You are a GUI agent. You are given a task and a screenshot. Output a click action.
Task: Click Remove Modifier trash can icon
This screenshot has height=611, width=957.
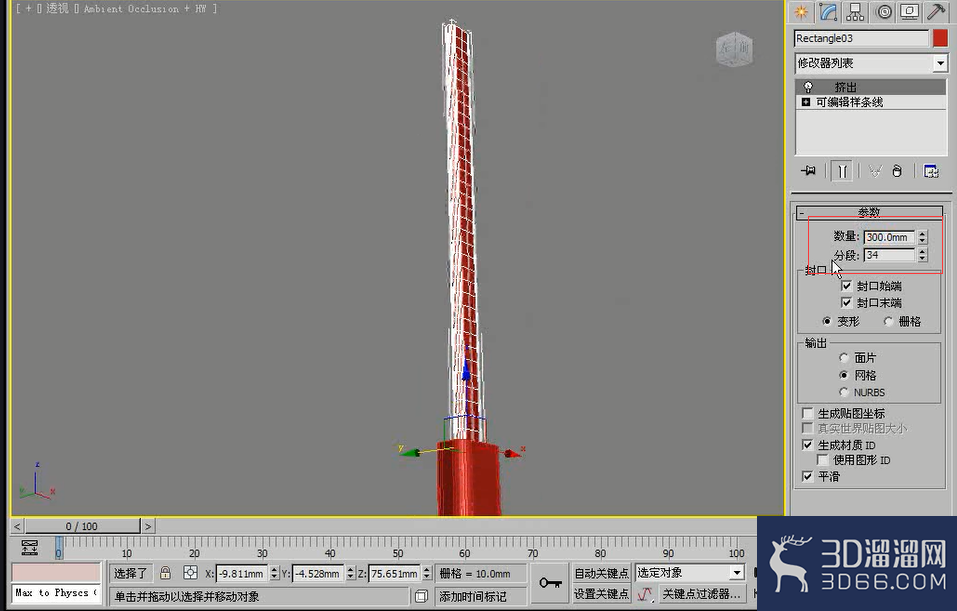[x=897, y=171]
